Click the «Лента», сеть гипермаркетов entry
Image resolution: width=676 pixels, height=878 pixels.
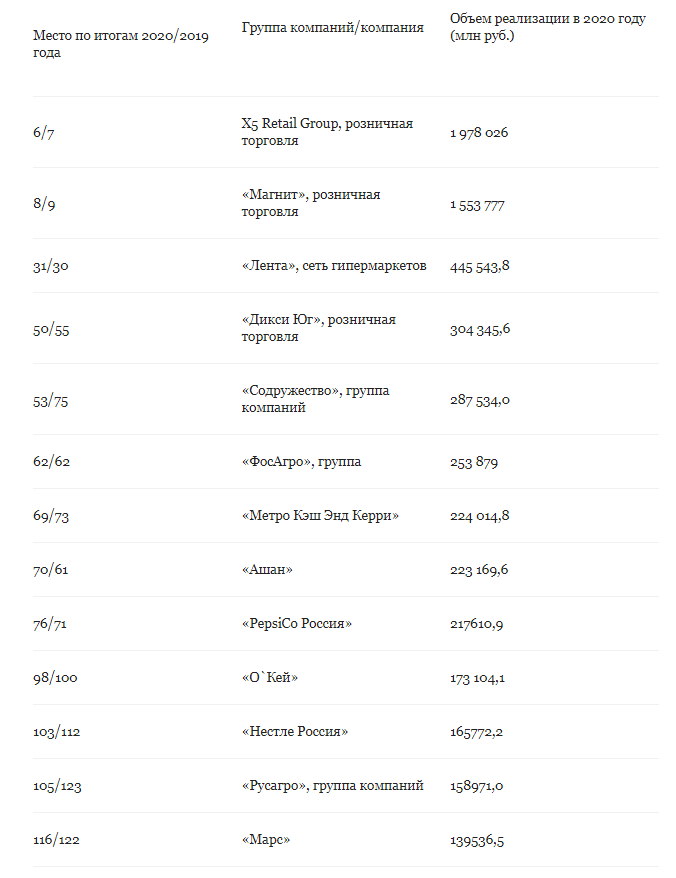(334, 265)
